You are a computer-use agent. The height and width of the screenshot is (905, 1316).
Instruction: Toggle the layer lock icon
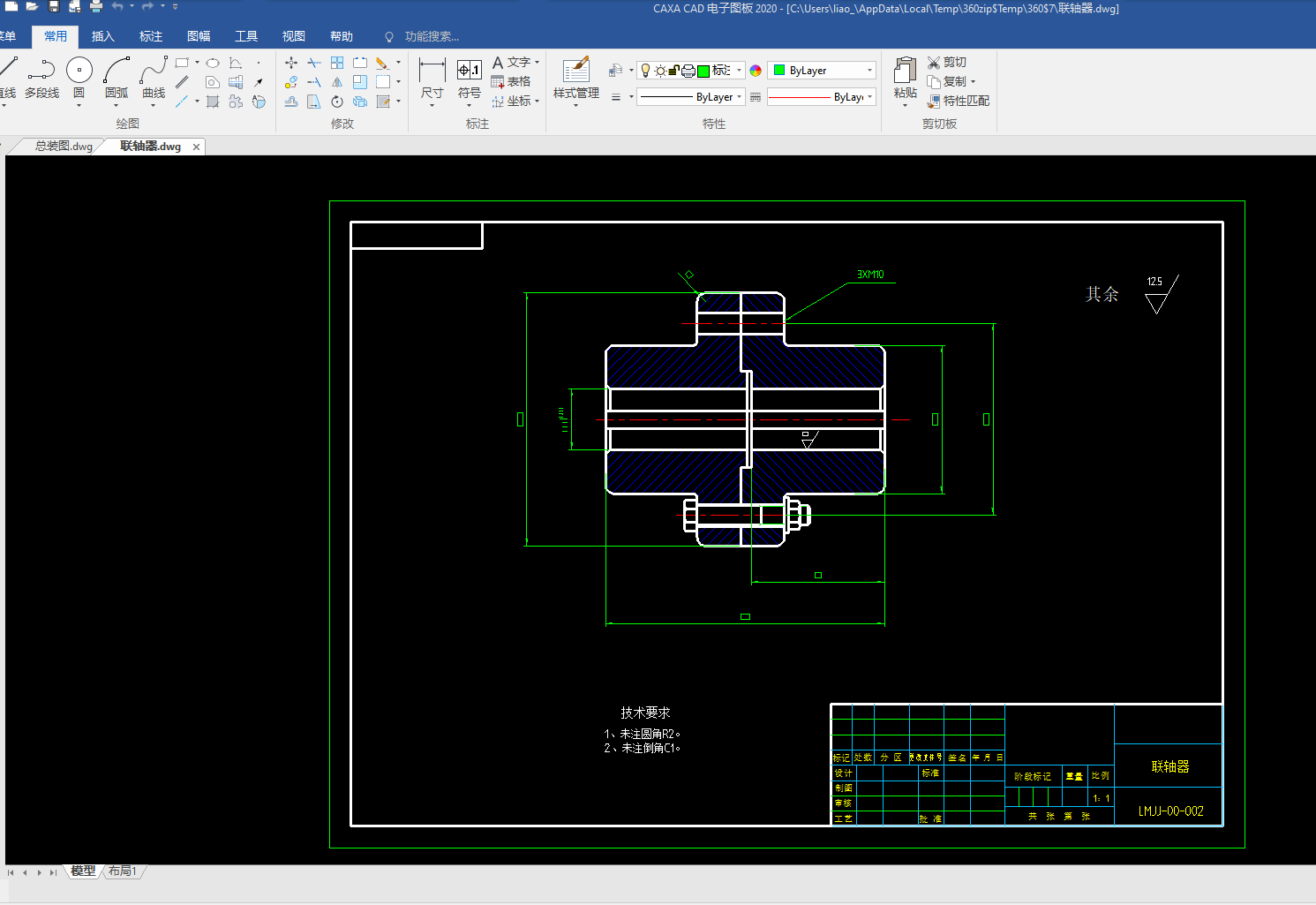pos(674,71)
